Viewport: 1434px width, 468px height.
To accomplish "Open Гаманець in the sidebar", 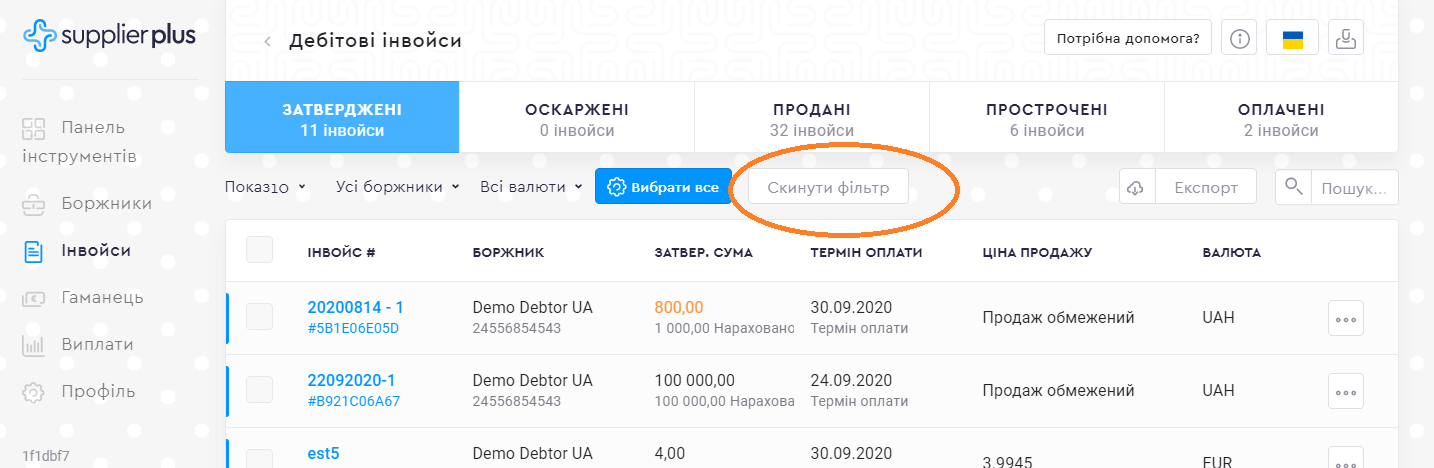I will pos(102,297).
